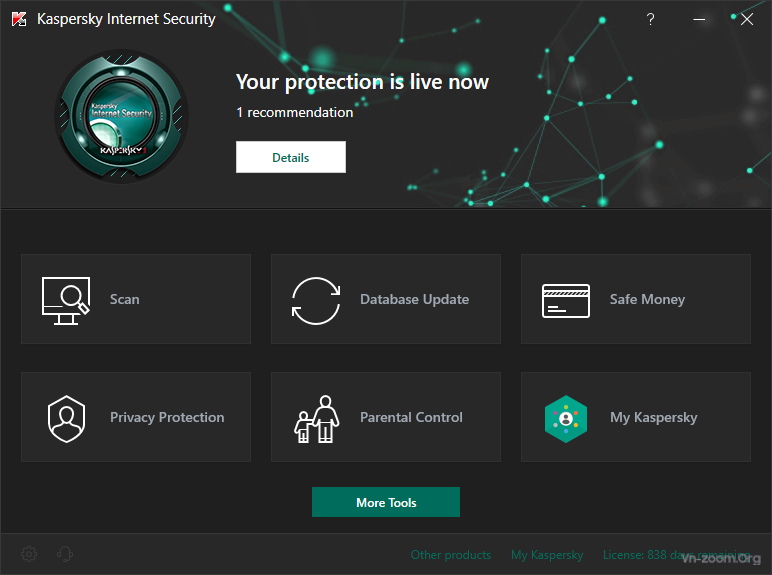Click the question mark help icon
772x575 pixels.
point(650,19)
